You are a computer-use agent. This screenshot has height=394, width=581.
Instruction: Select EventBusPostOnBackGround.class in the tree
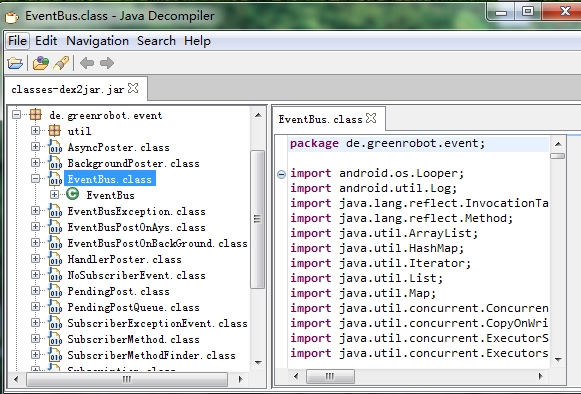click(x=157, y=243)
